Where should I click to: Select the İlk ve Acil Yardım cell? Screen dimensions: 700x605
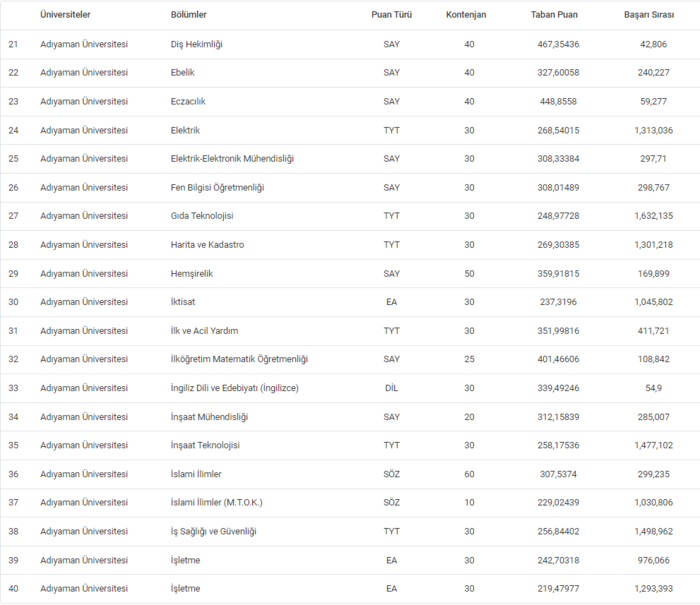(x=204, y=331)
